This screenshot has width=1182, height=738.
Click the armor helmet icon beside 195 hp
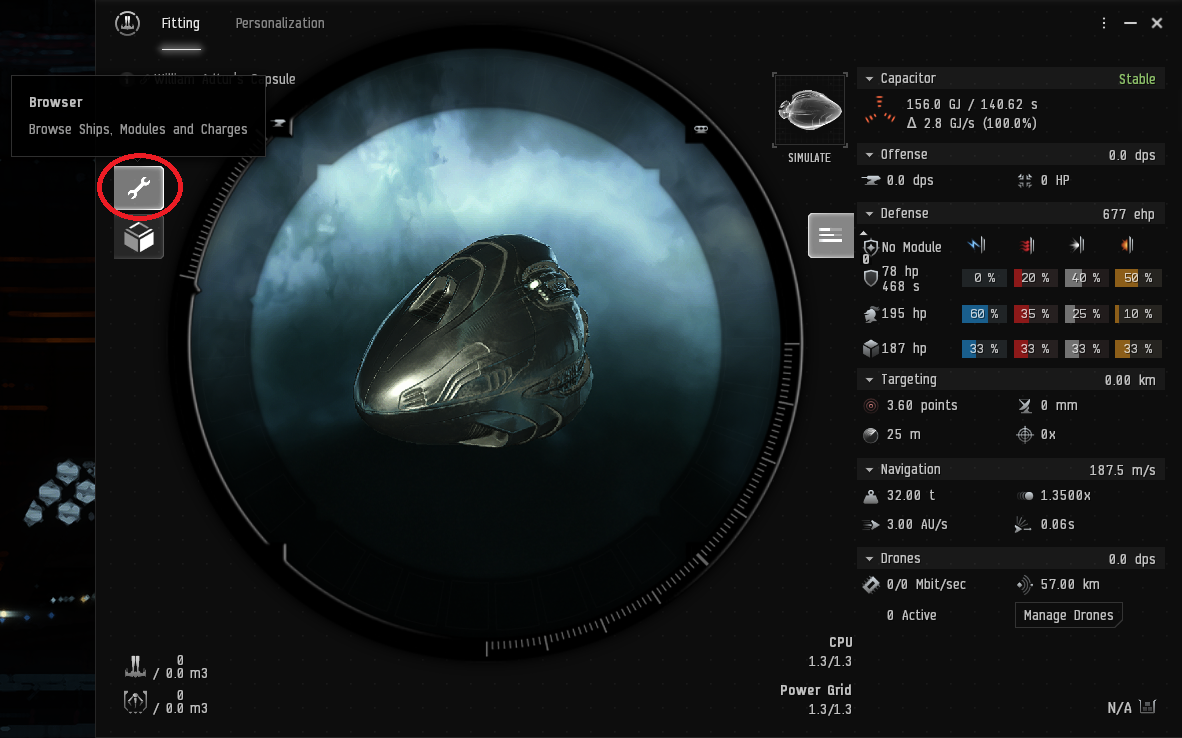(871, 314)
